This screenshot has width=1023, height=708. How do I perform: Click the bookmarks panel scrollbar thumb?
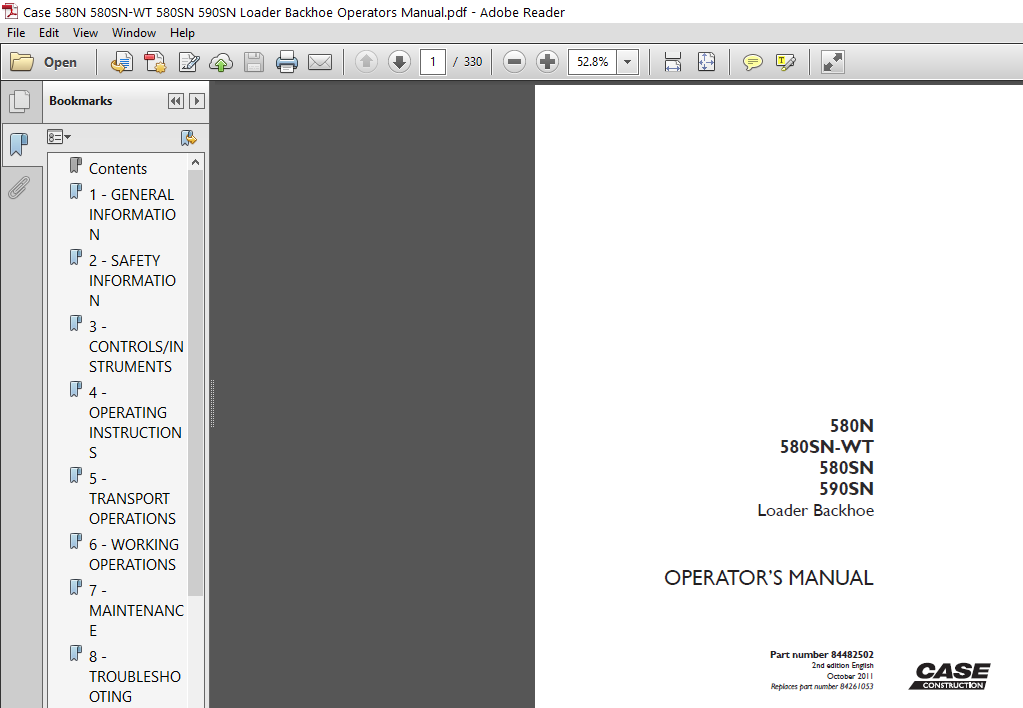(x=195, y=383)
